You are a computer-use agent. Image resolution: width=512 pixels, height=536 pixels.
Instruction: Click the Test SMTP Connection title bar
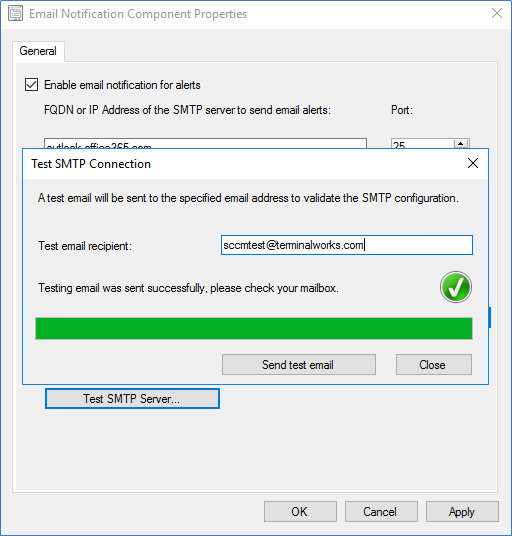[x=239, y=164]
